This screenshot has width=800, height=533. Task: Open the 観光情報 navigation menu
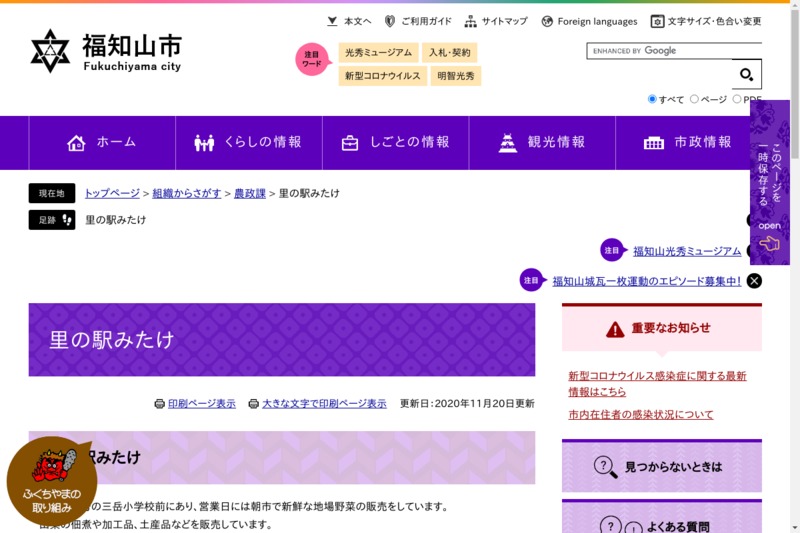[542, 143]
